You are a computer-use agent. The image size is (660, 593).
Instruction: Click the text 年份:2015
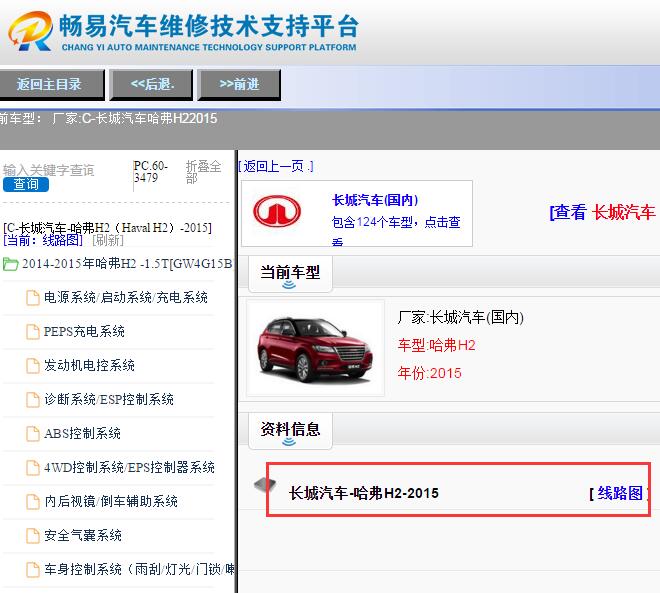coord(430,373)
